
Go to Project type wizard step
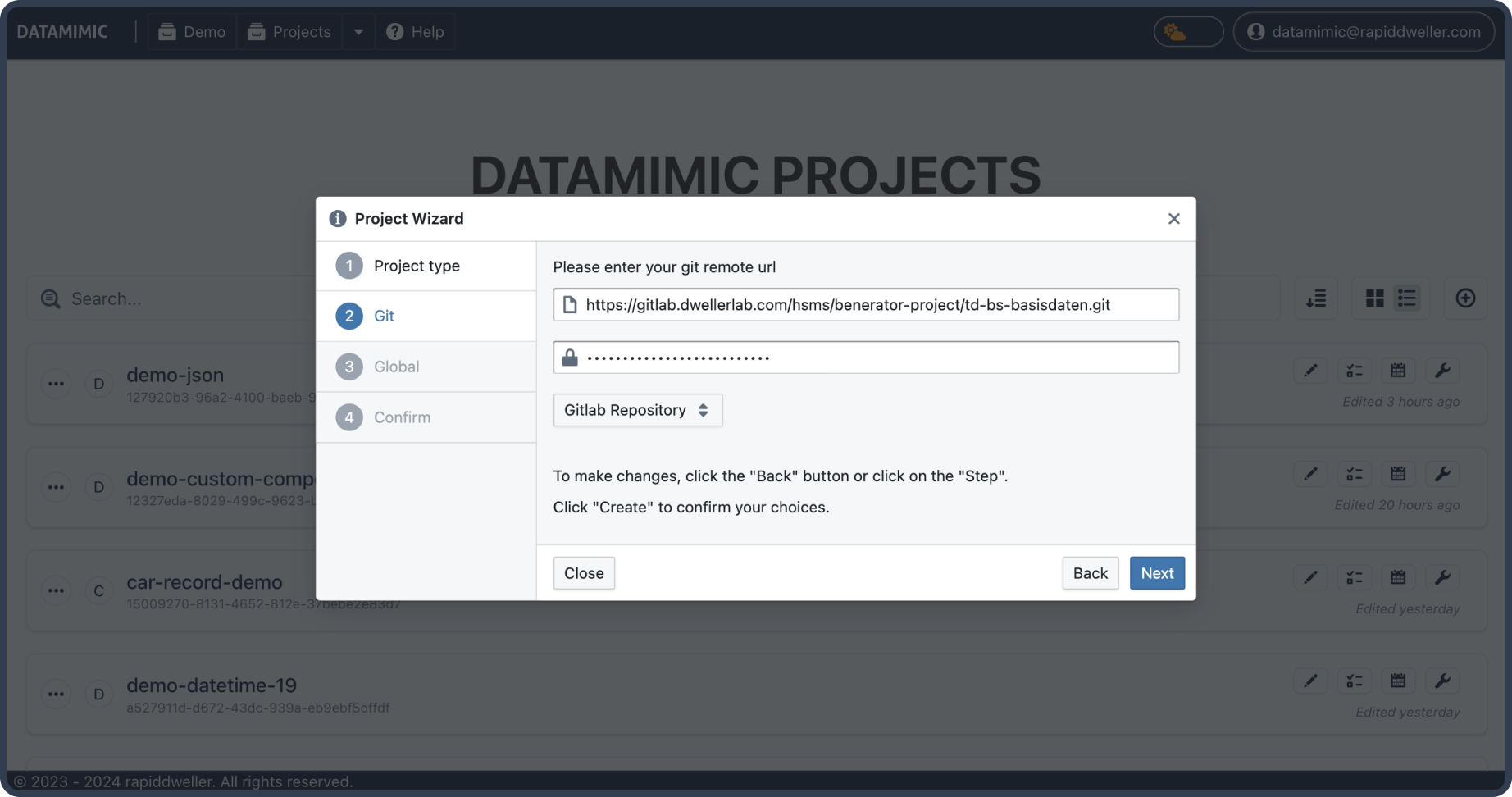(x=417, y=266)
